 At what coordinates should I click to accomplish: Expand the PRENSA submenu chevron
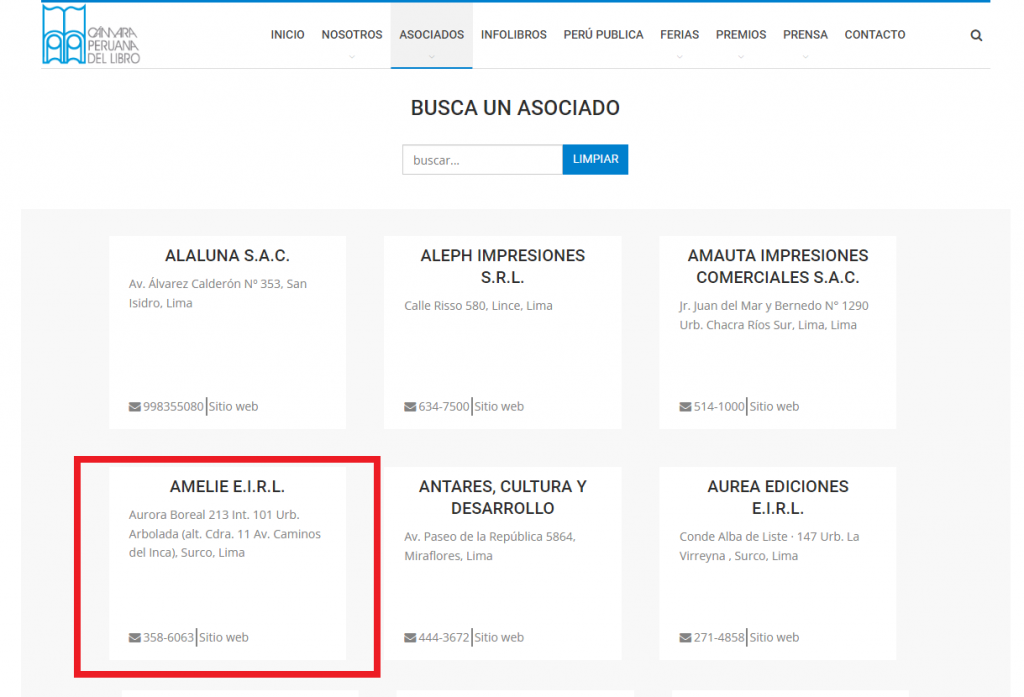click(x=805, y=57)
